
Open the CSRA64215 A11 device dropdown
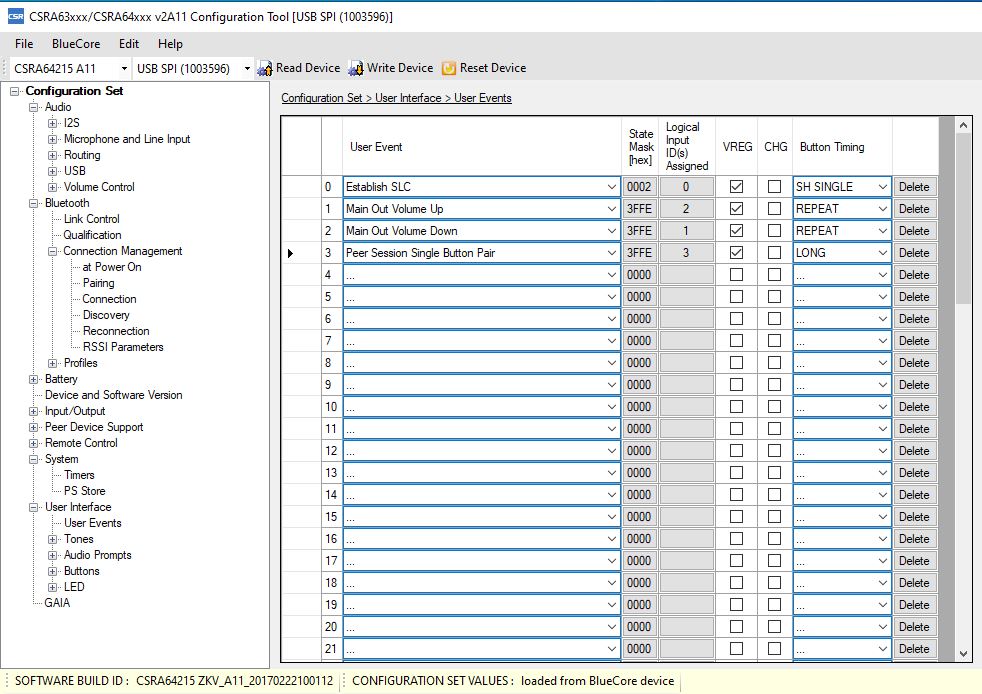pyautogui.click(x=124, y=68)
